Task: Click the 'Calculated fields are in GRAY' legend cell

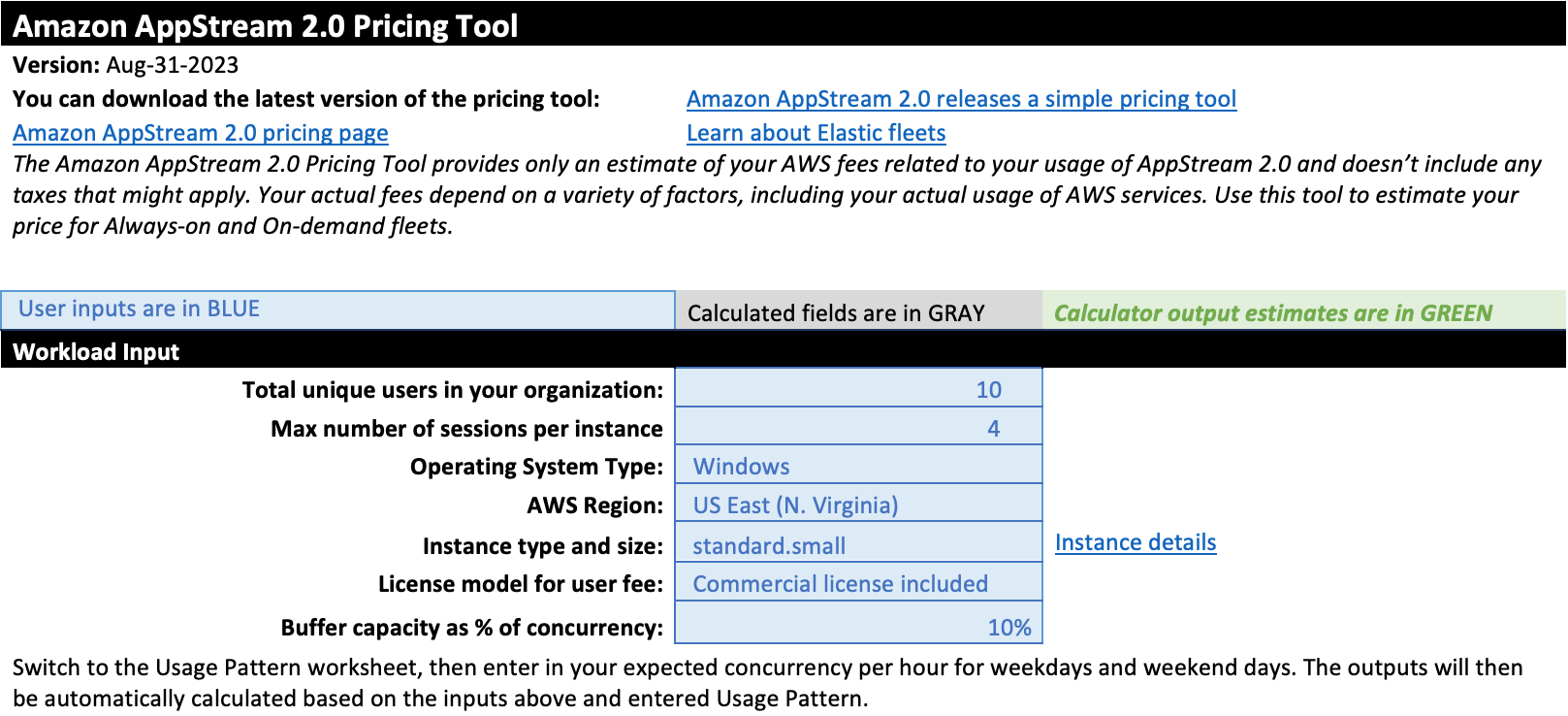Action: (x=859, y=311)
